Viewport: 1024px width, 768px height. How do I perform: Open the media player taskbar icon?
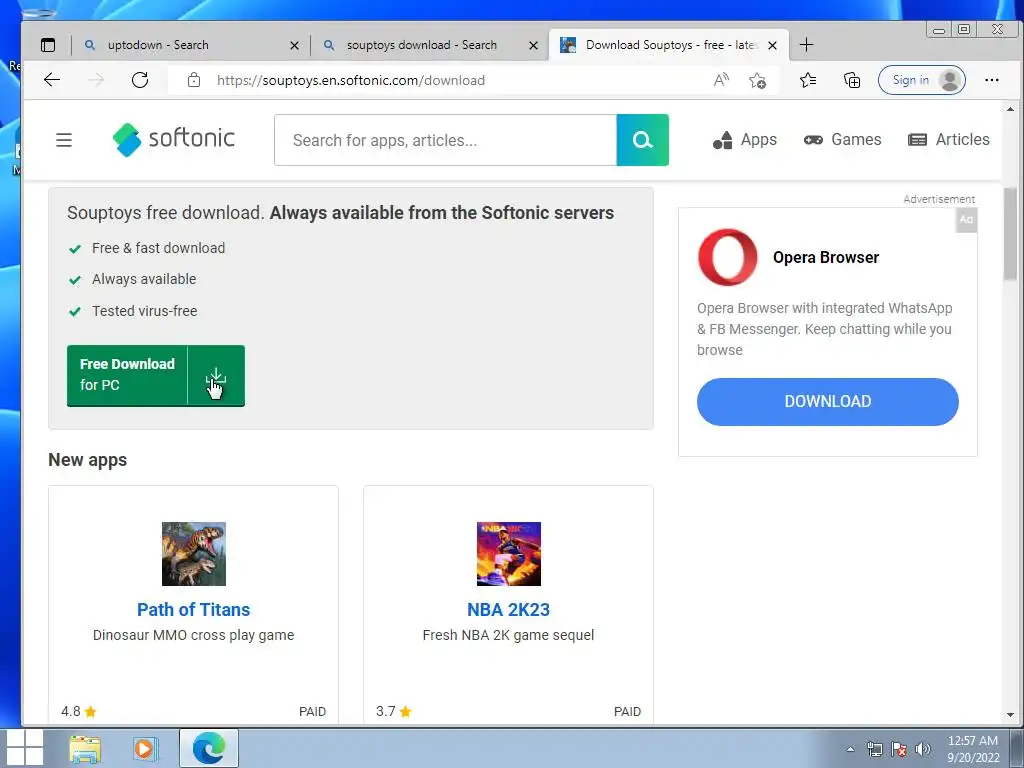[145, 748]
